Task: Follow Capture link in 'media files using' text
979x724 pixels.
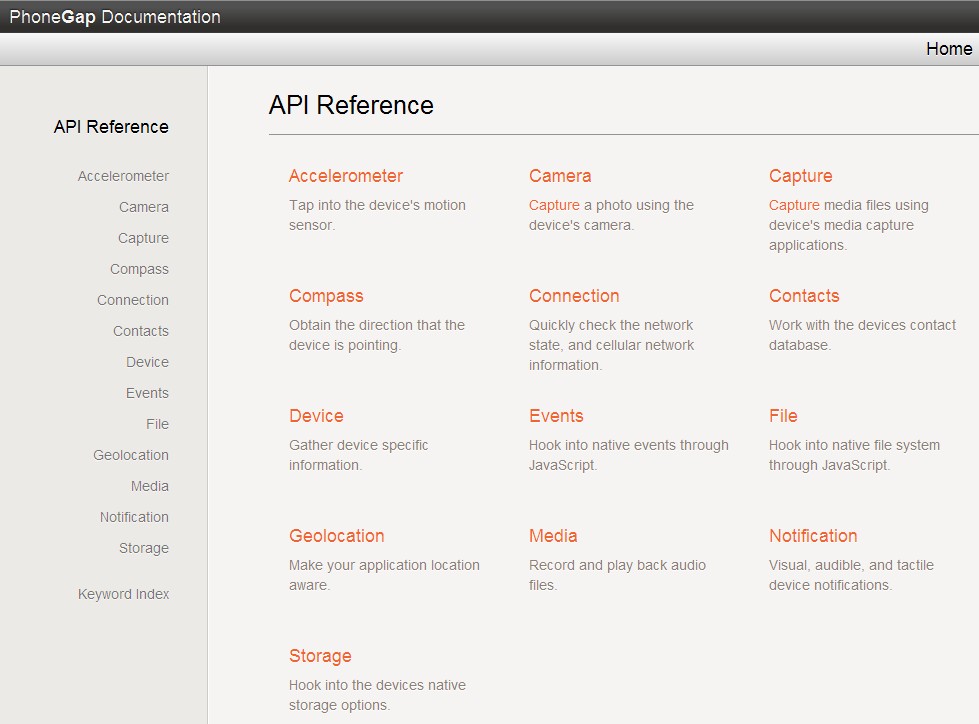Action: [794, 205]
